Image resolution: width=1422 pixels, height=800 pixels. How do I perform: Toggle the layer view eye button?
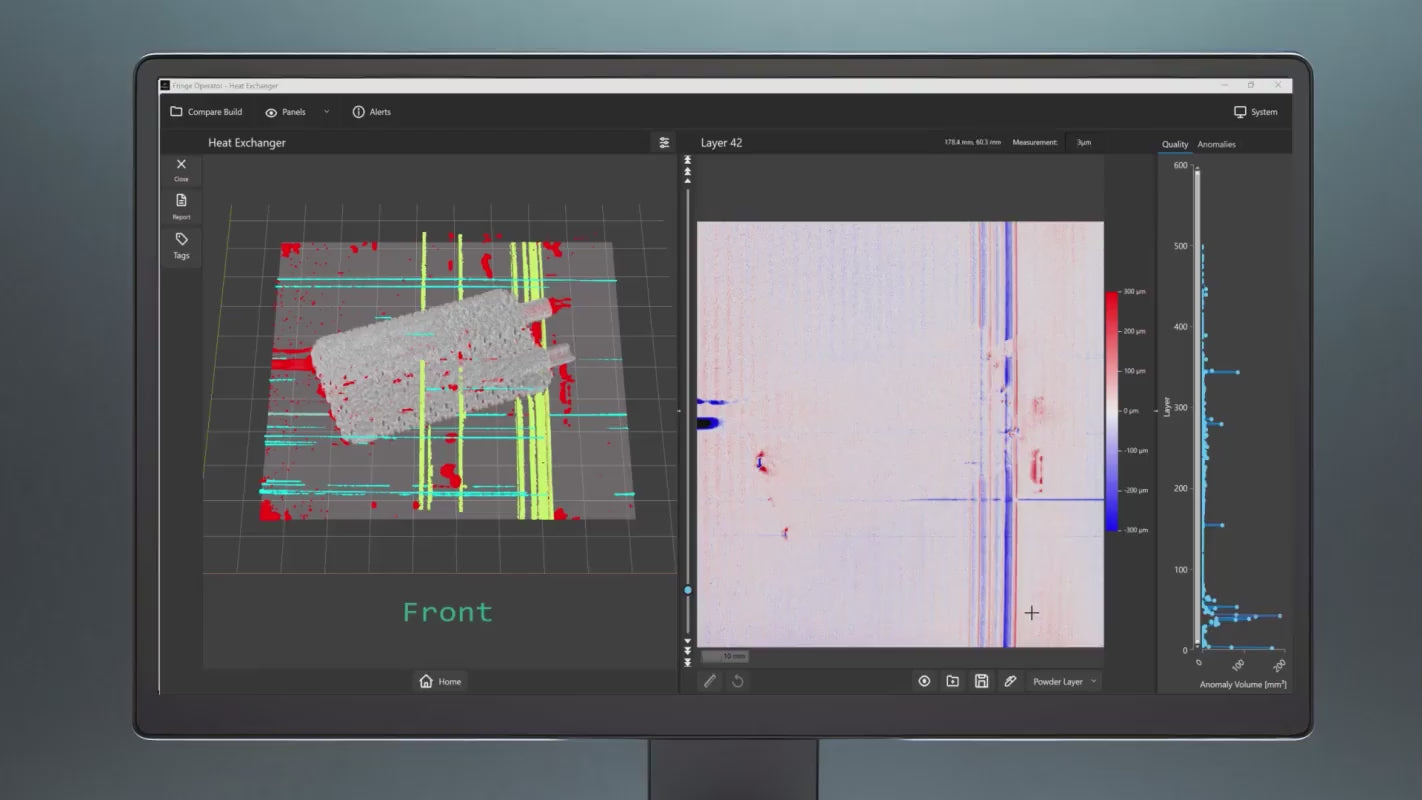pyautogui.click(x=924, y=681)
